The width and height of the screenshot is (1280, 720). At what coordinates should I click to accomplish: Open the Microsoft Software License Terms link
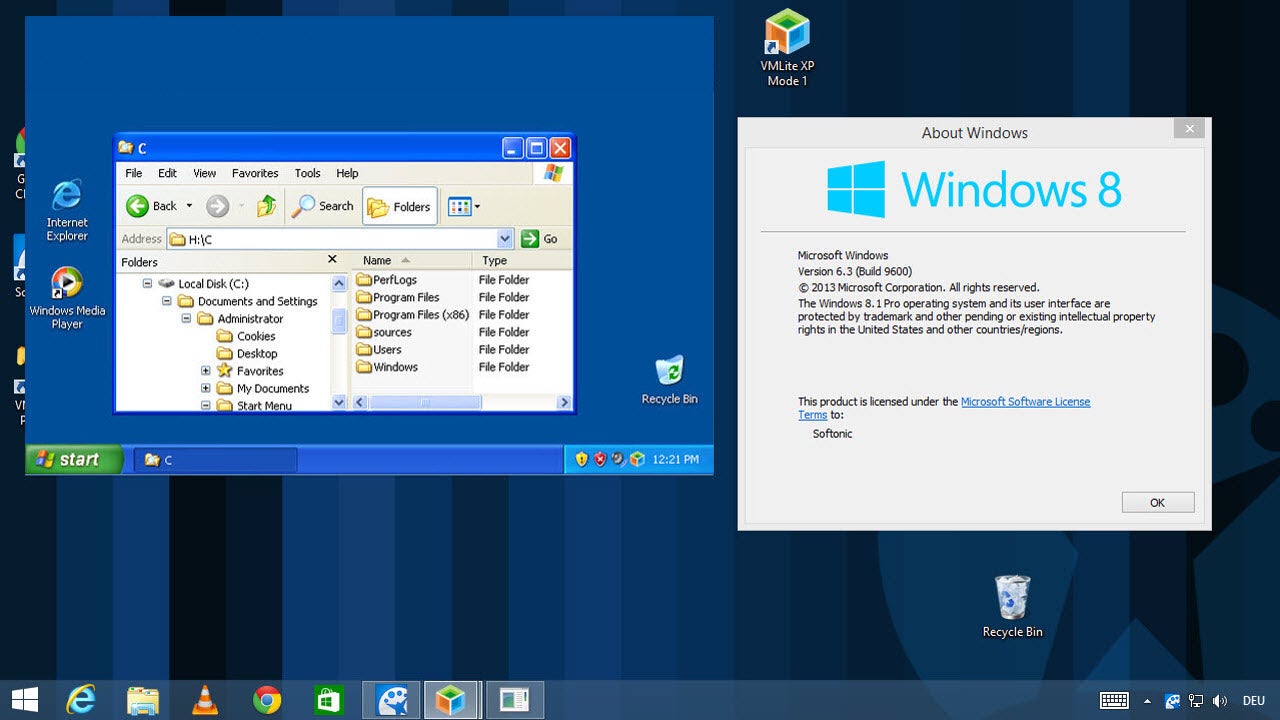tap(1025, 401)
